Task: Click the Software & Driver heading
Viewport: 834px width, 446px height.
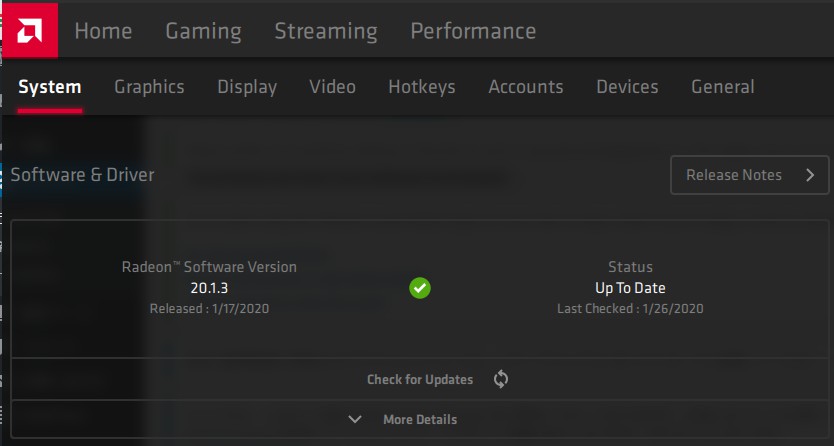Action: [82, 174]
